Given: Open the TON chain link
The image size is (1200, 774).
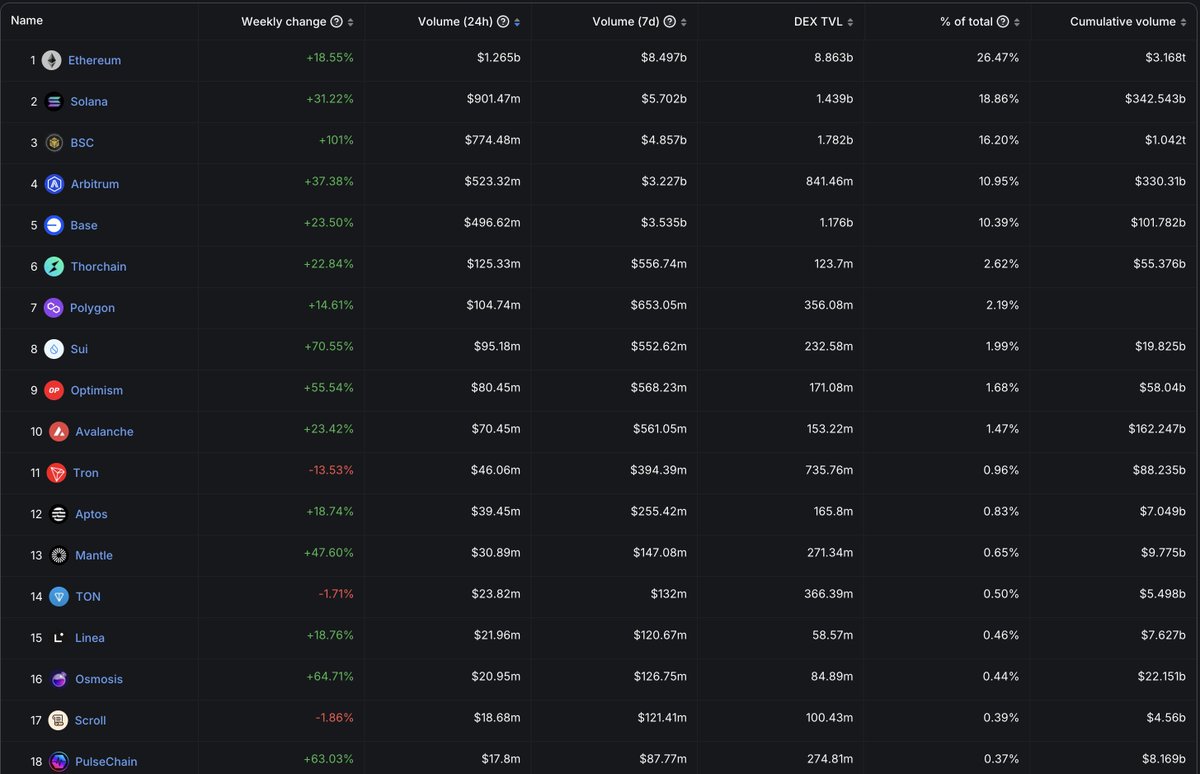Looking at the screenshot, I should (88, 596).
